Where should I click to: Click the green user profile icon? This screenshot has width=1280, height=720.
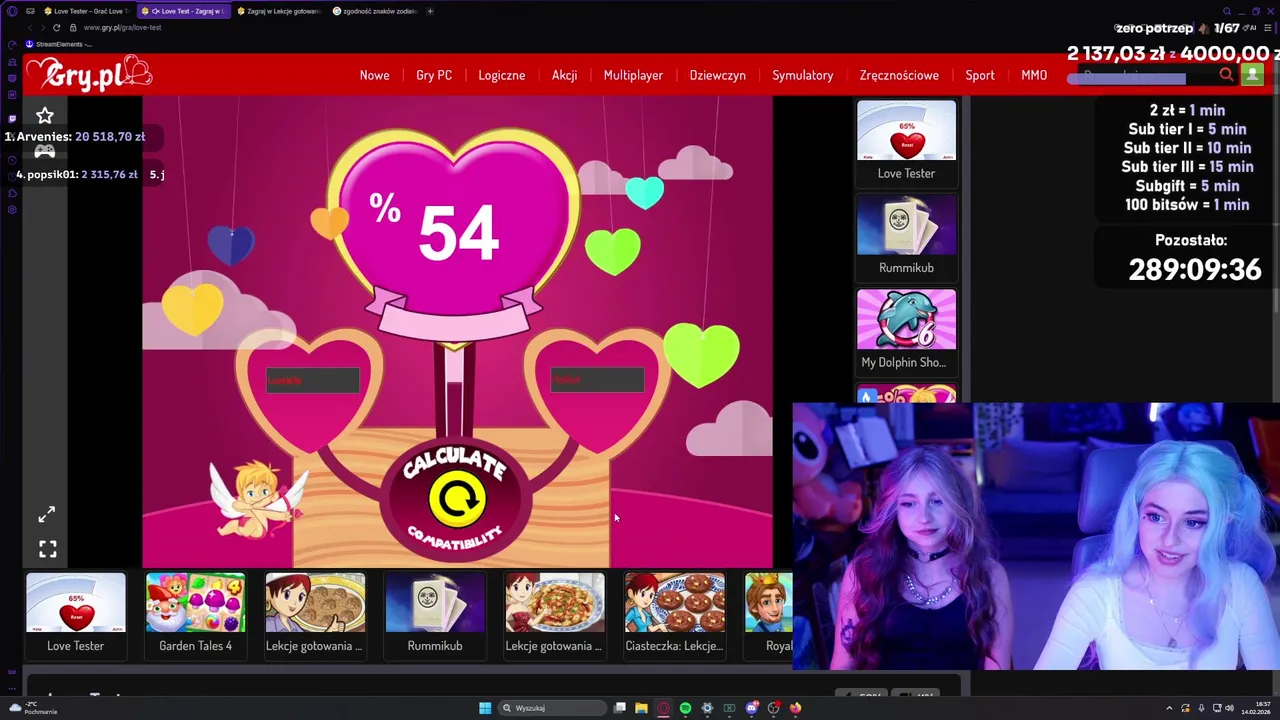[x=1252, y=74]
